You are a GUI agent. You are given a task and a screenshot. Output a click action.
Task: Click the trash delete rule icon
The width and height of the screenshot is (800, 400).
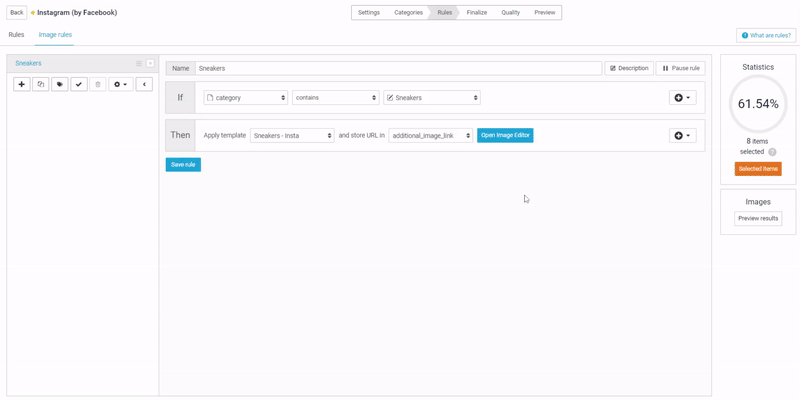tap(98, 84)
